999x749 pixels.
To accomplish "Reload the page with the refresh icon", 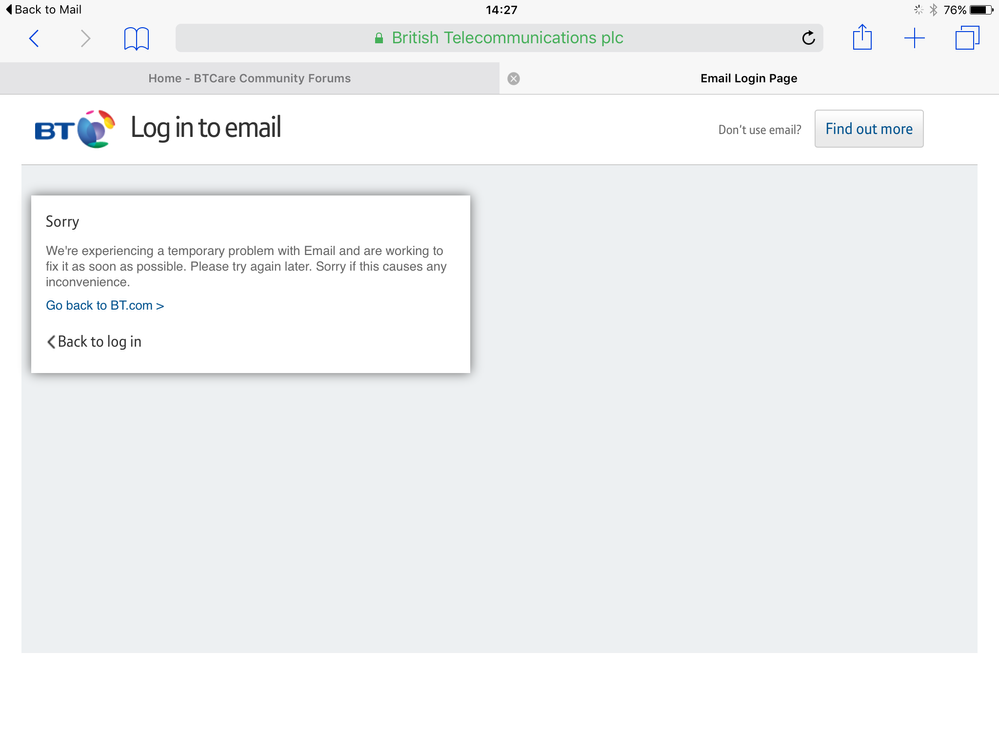I will point(808,39).
